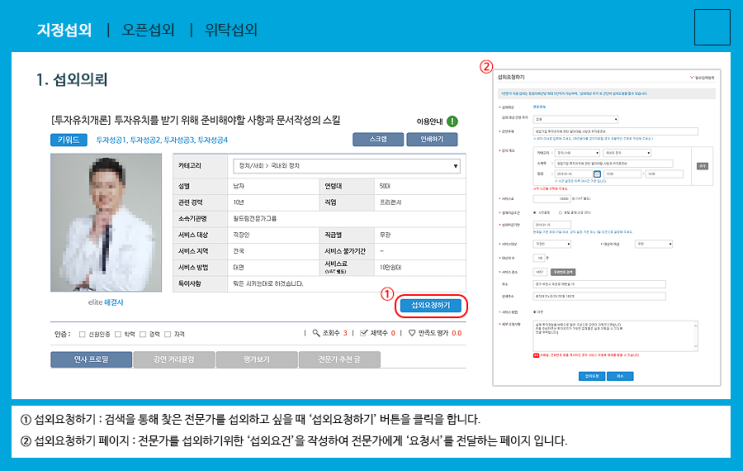The height and width of the screenshot is (471, 743).
Task: Click the attendee count input in request form
Action: [539, 258]
